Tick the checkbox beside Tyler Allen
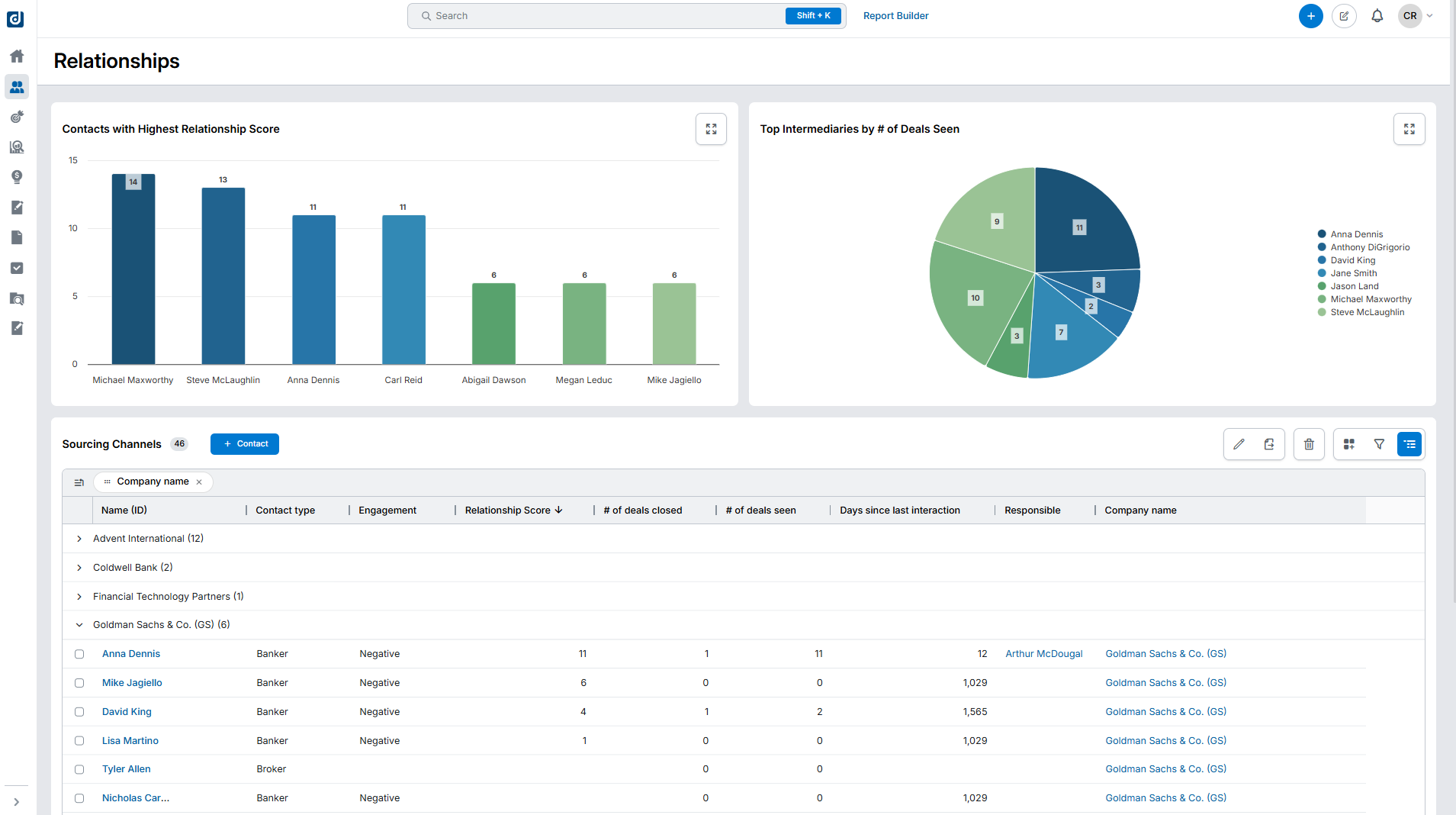1456x815 pixels. (79, 769)
